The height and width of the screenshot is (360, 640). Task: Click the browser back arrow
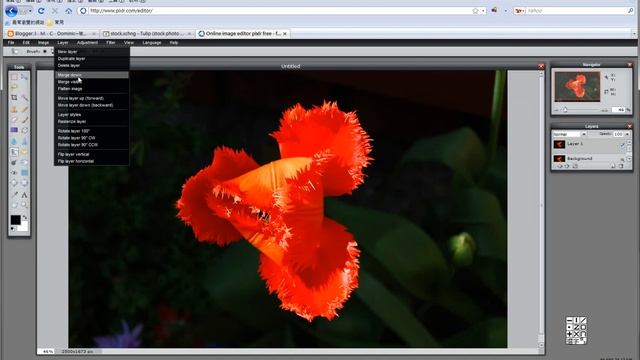pyautogui.click(x=11, y=11)
